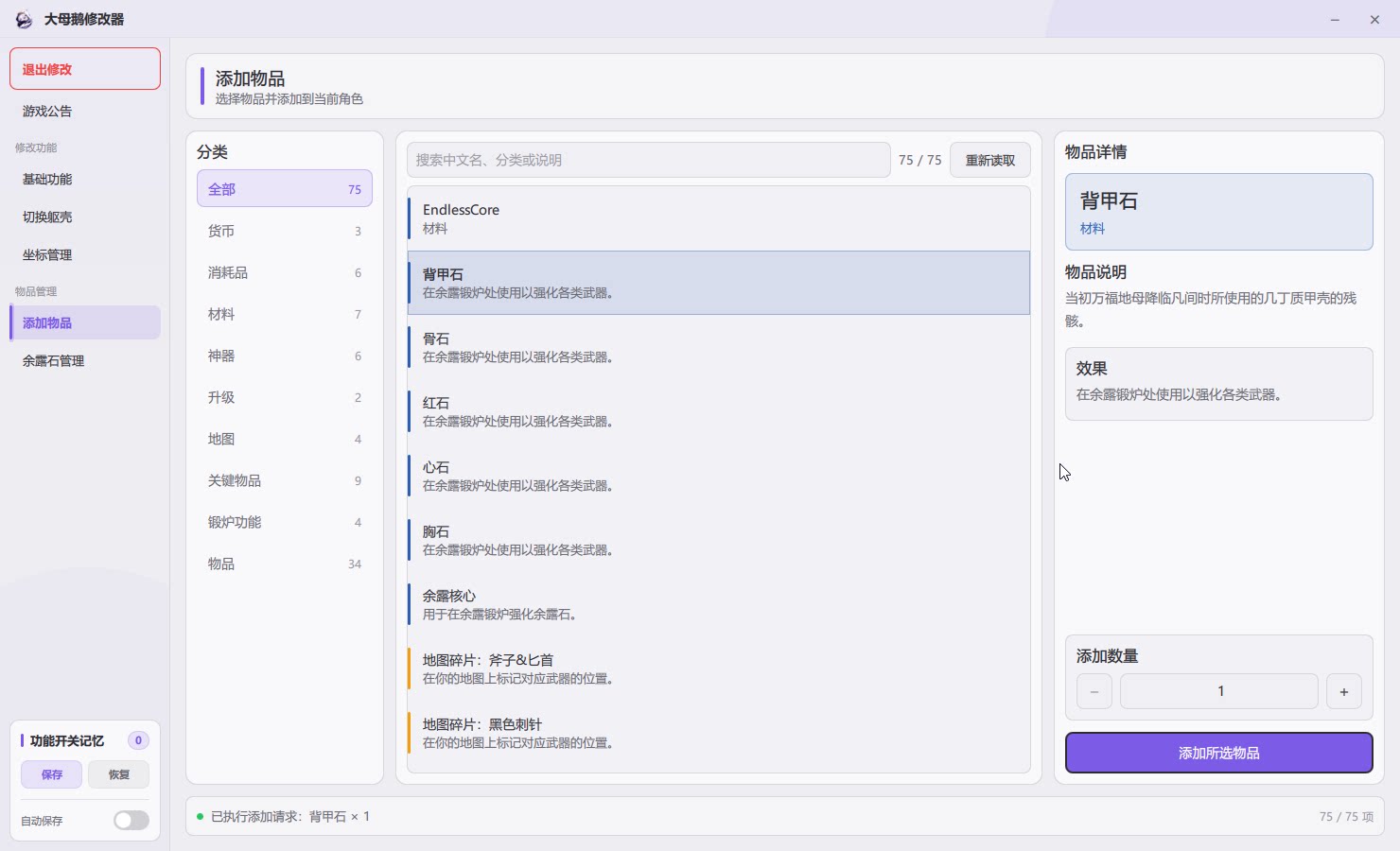Focus the item search field

point(649,160)
